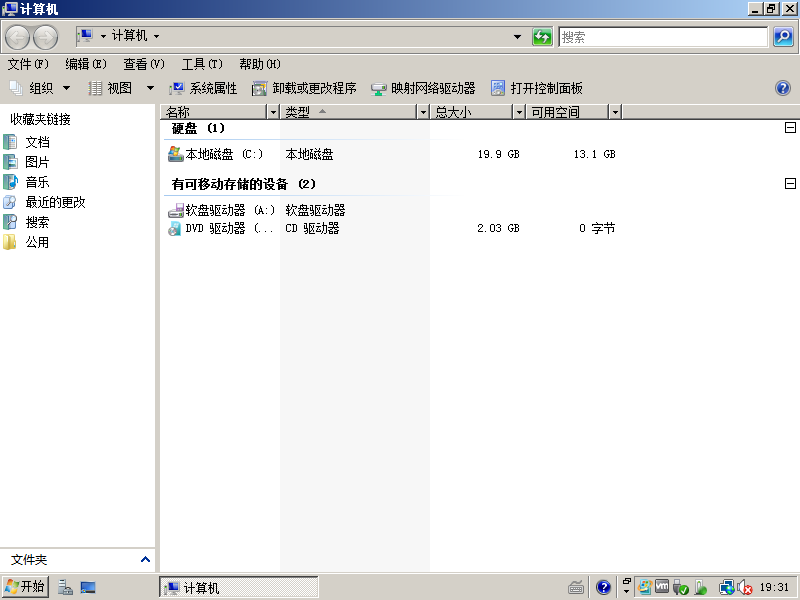Screen dimensions: 800x600
Task: Click the taskbar help question mark icon
Action: click(604, 587)
